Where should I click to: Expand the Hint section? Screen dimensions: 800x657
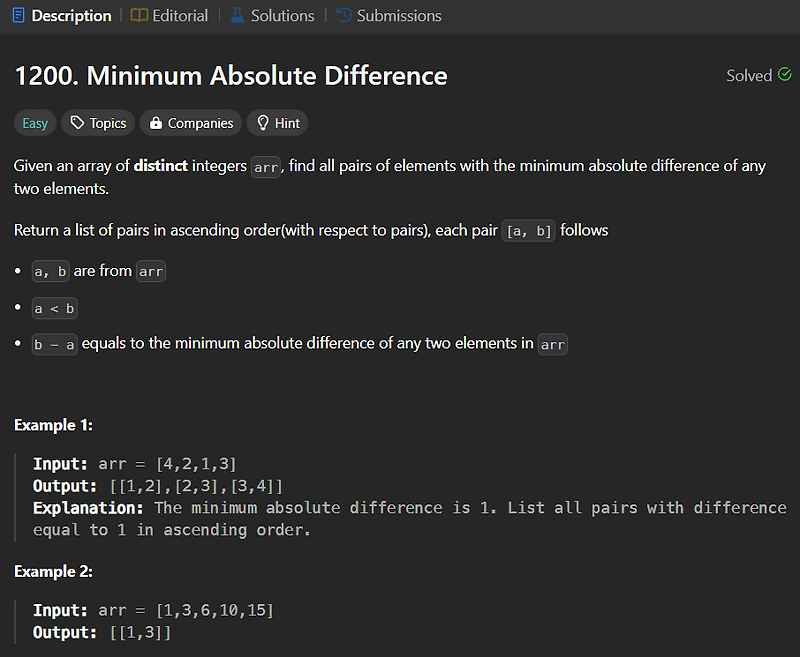pyautogui.click(x=278, y=123)
